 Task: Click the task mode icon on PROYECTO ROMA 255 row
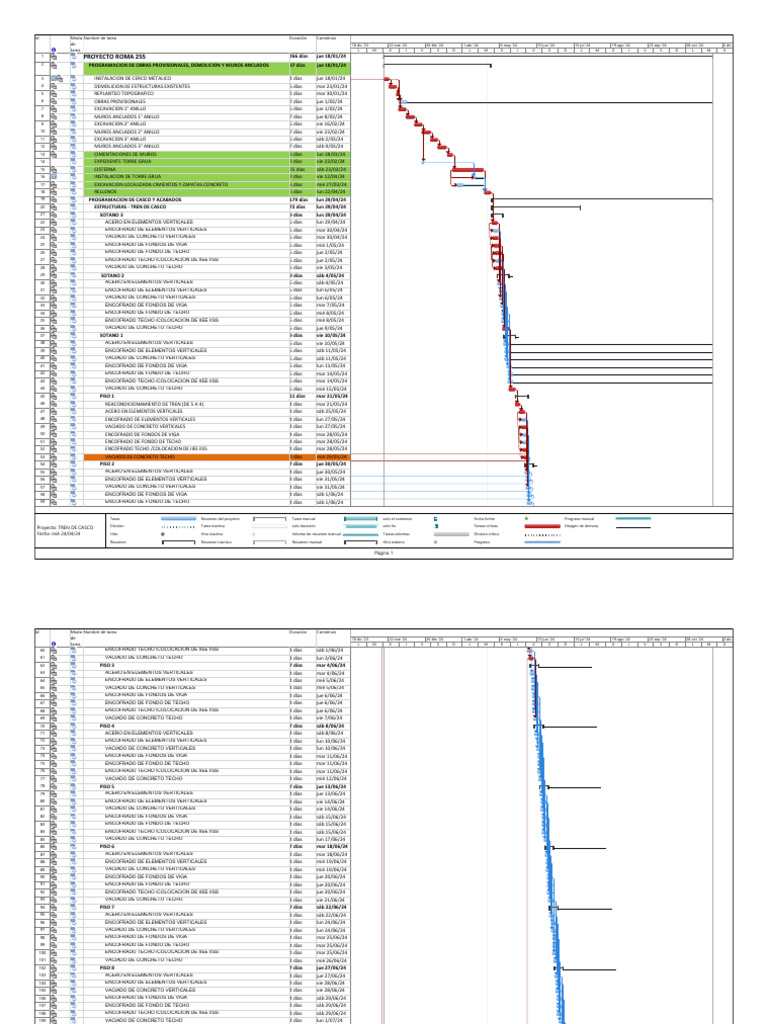point(74,57)
